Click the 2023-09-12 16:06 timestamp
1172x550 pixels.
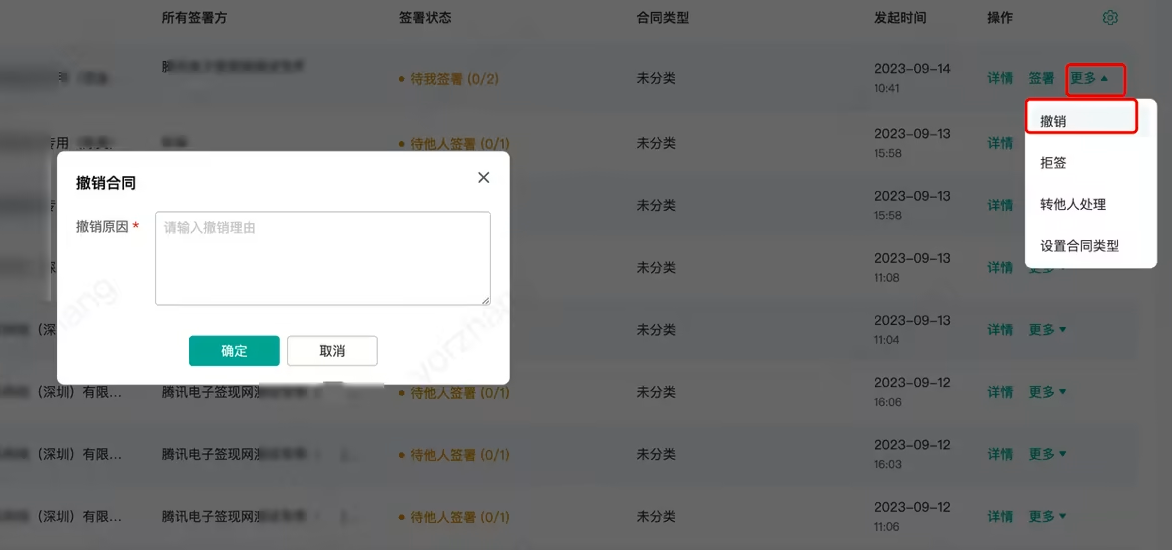(x=912, y=391)
